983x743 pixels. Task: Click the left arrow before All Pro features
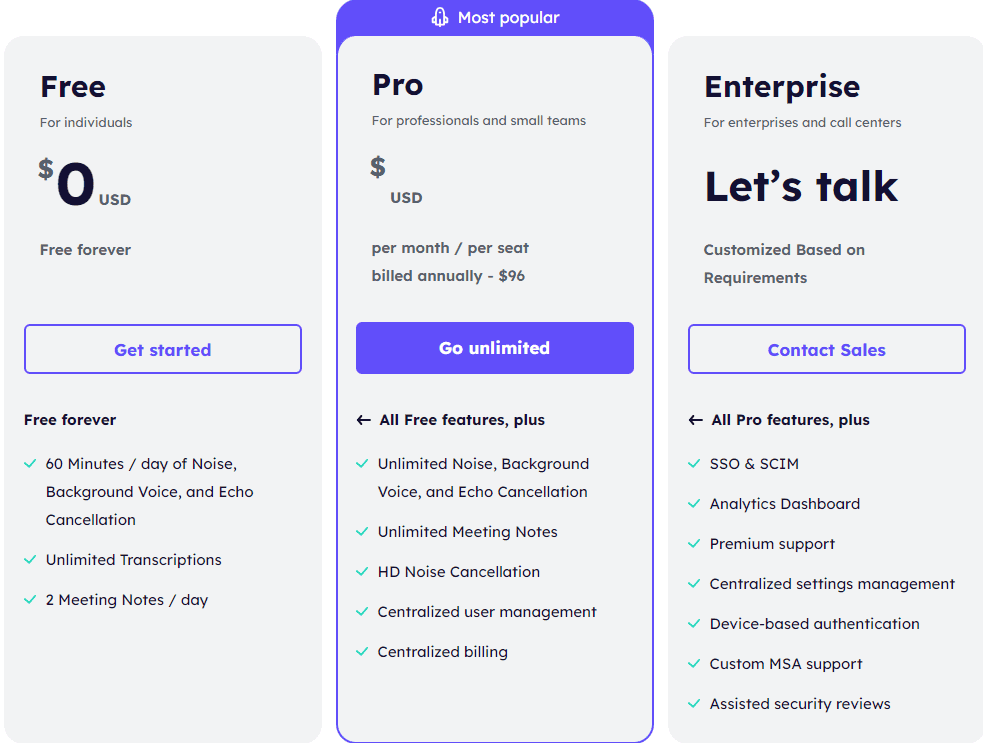(x=695, y=420)
